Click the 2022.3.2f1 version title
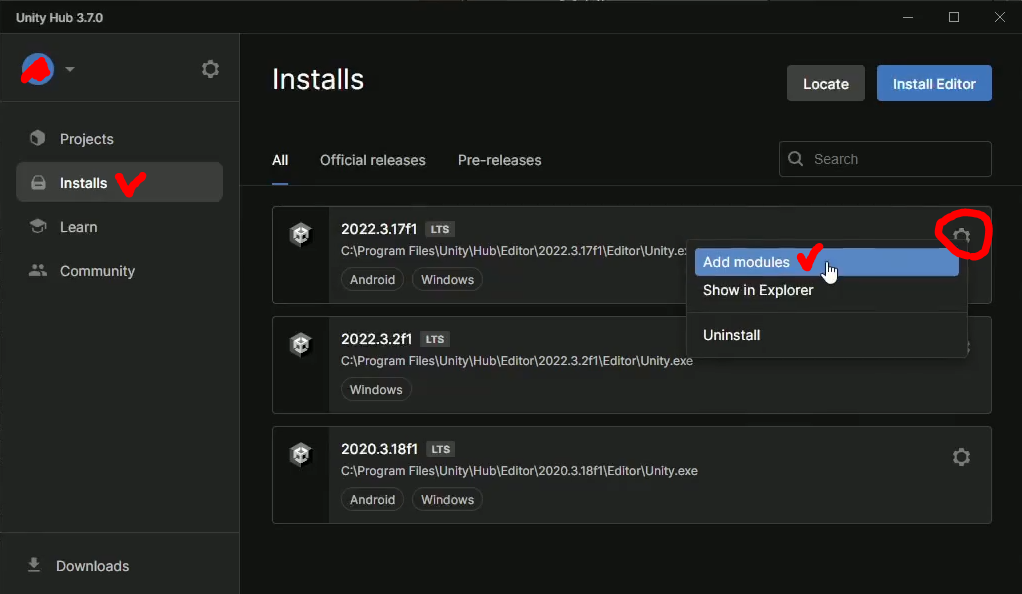 coord(376,339)
